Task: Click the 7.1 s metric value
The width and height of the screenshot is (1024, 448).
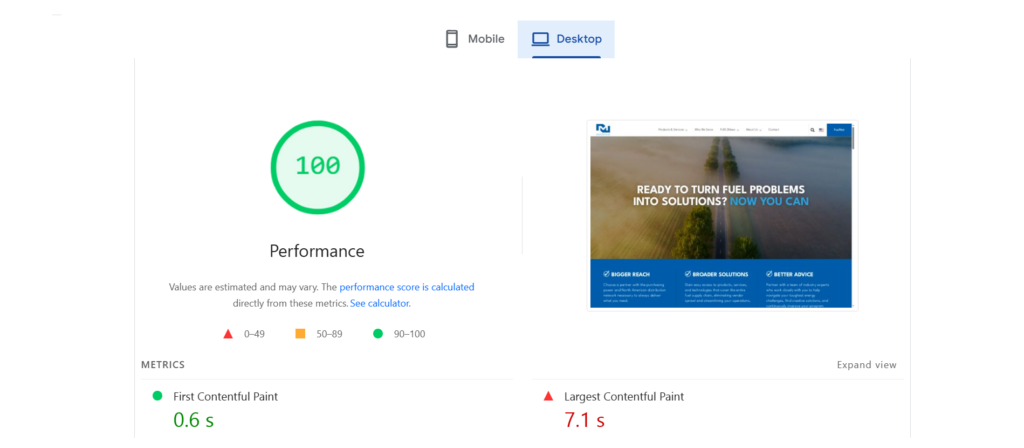Action: point(585,421)
